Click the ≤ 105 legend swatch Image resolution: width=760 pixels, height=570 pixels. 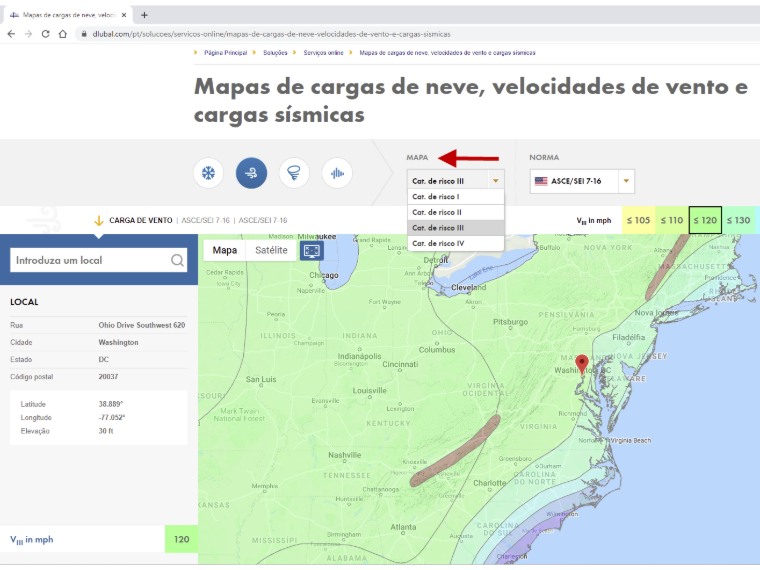[638, 220]
